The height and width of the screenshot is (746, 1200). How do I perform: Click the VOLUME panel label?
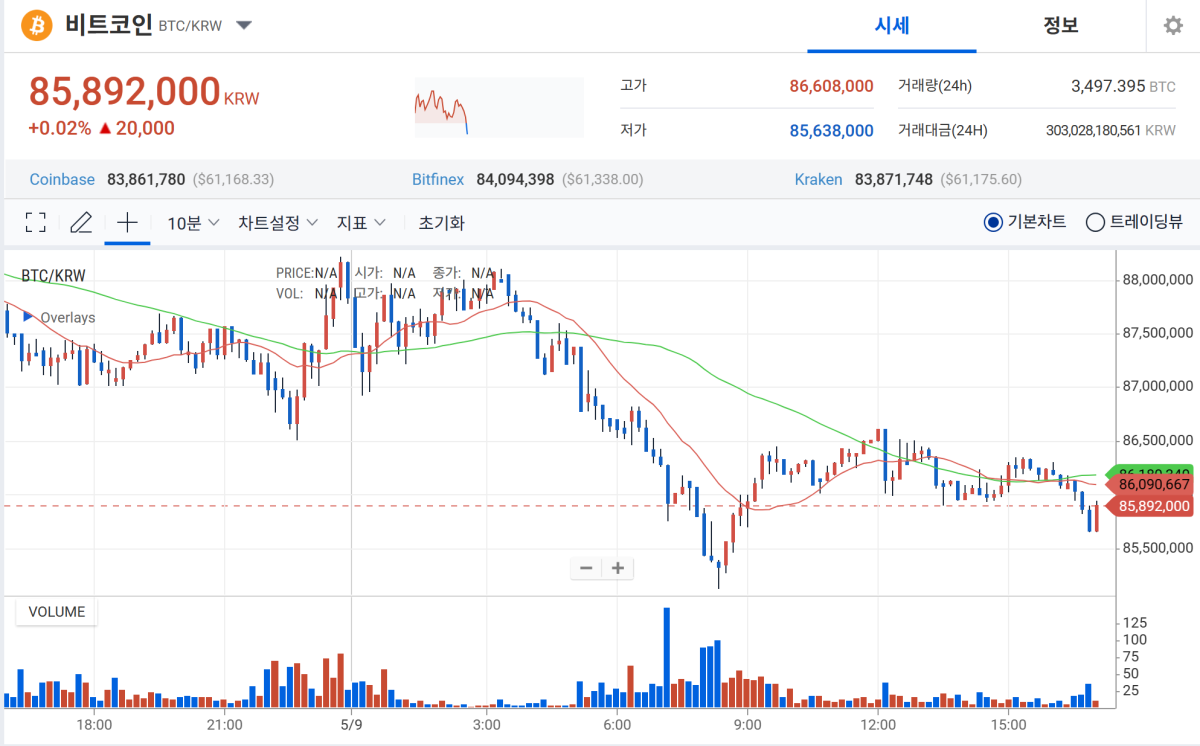pos(55,611)
